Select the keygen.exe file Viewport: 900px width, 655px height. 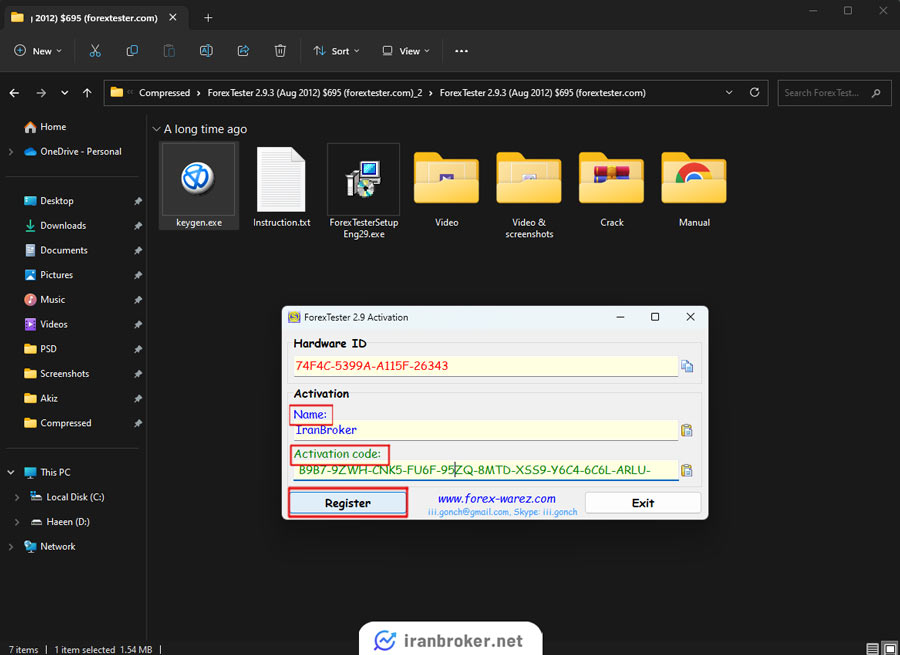coord(199,186)
